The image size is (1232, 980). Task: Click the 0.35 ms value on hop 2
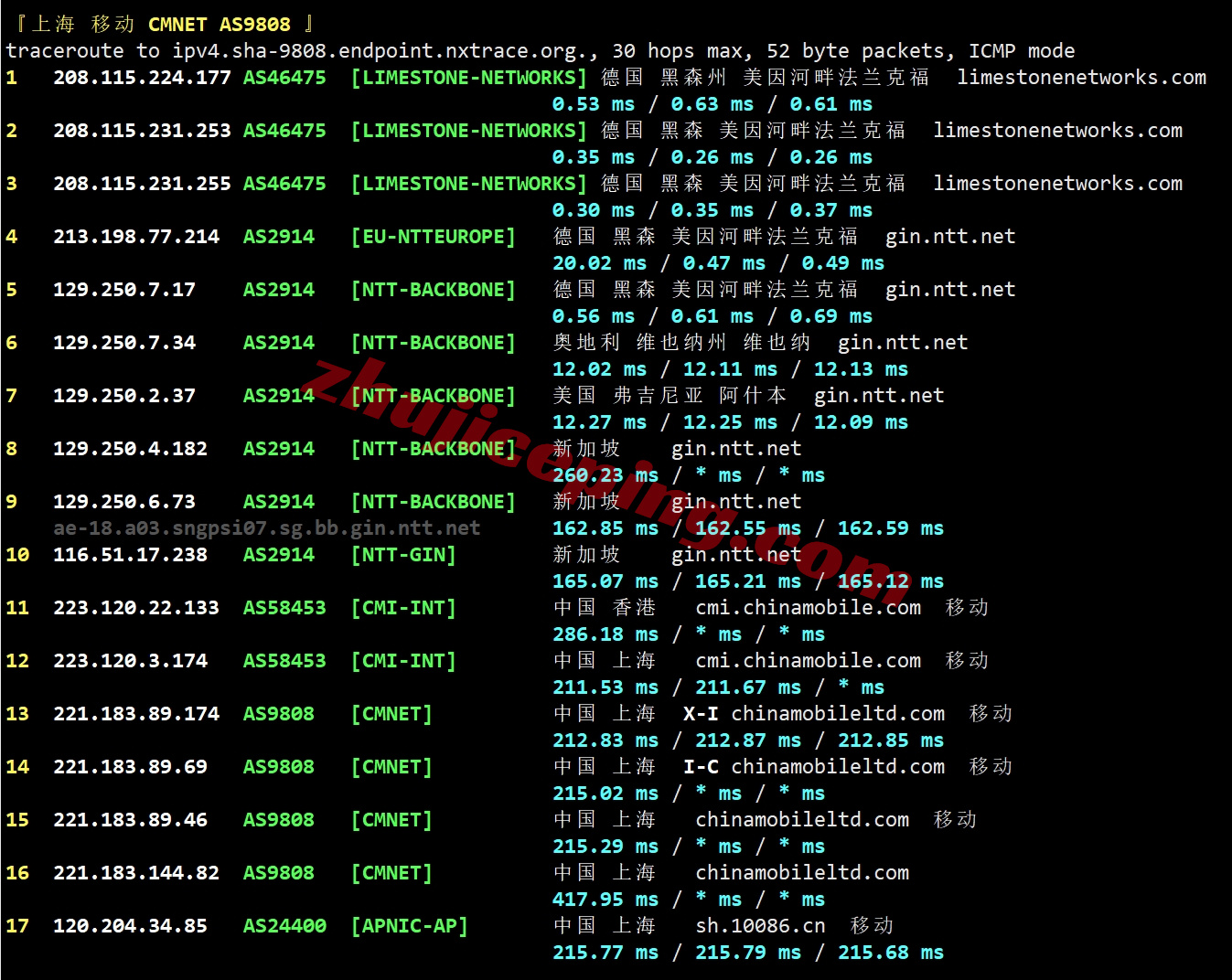coord(594,157)
